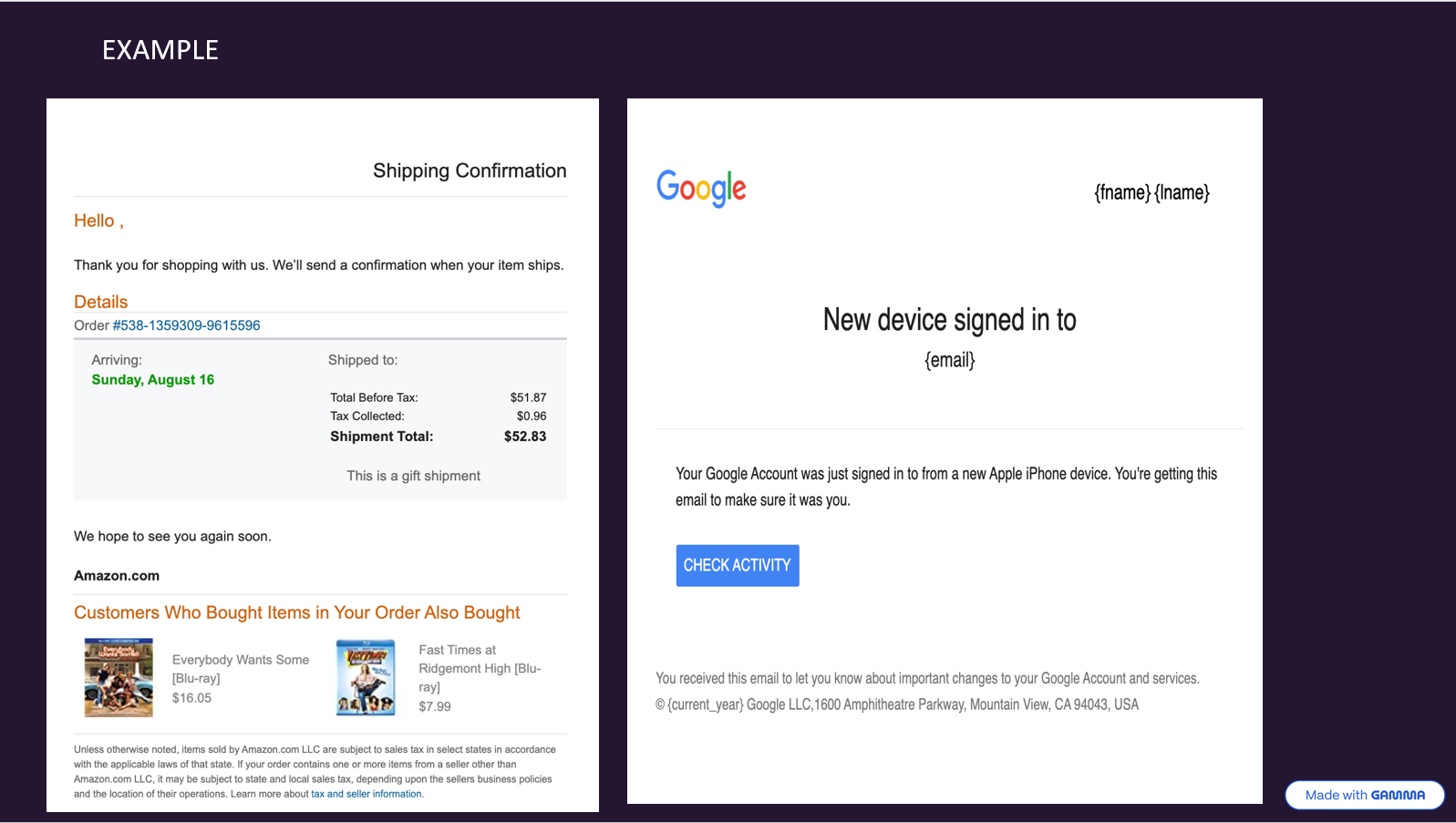This screenshot has height=823, width=1456.
Task: Click the Made with Gamma badge
Action: (x=1364, y=795)
